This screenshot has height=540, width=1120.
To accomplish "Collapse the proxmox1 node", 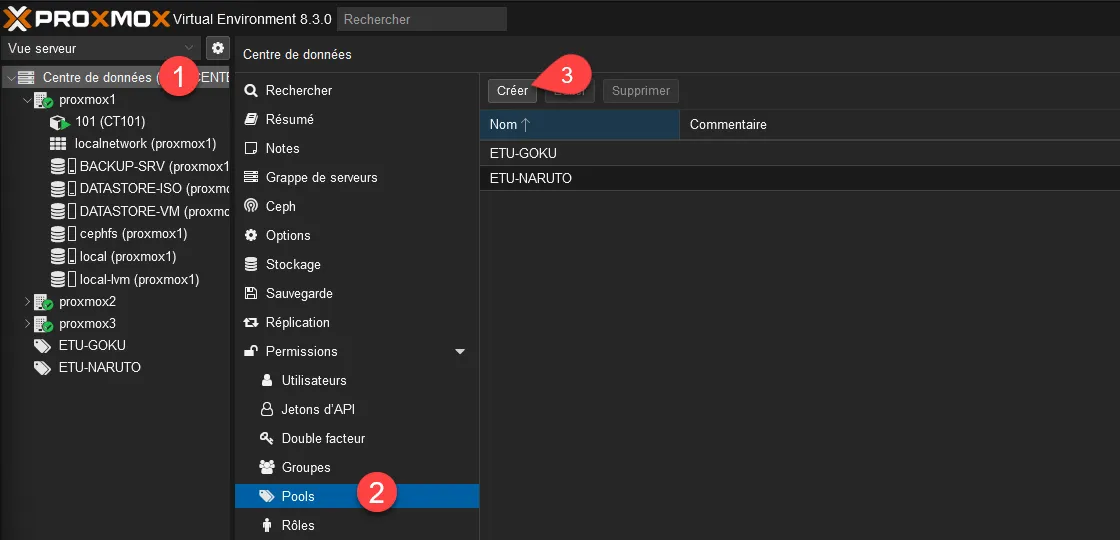I will [x=27, y=100].
